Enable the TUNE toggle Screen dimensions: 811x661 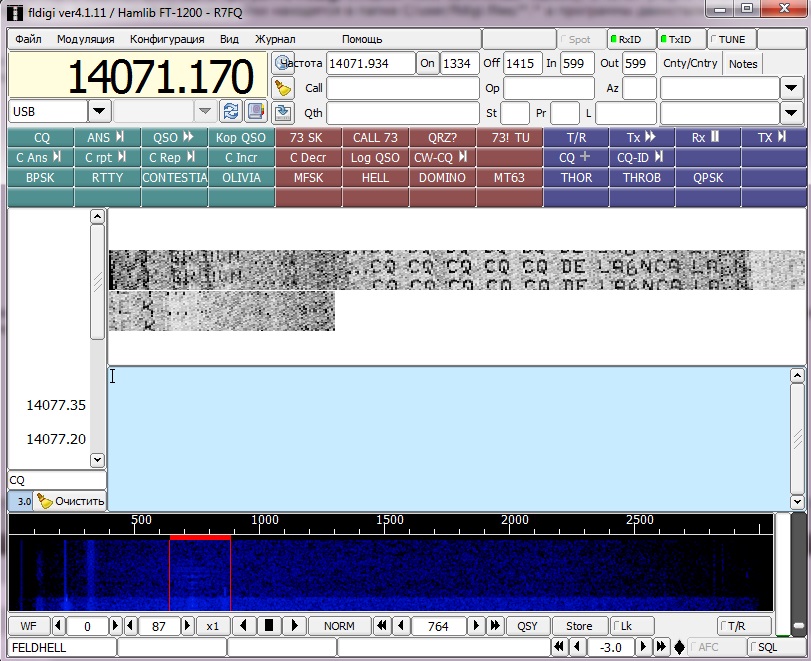click(732, 40)
